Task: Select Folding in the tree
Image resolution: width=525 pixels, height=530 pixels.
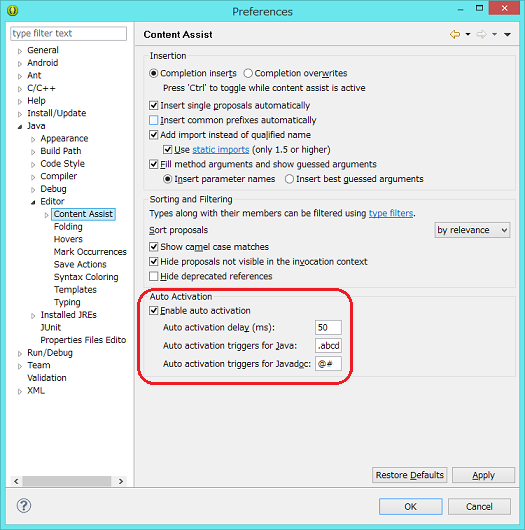Action: pos(68,226)
